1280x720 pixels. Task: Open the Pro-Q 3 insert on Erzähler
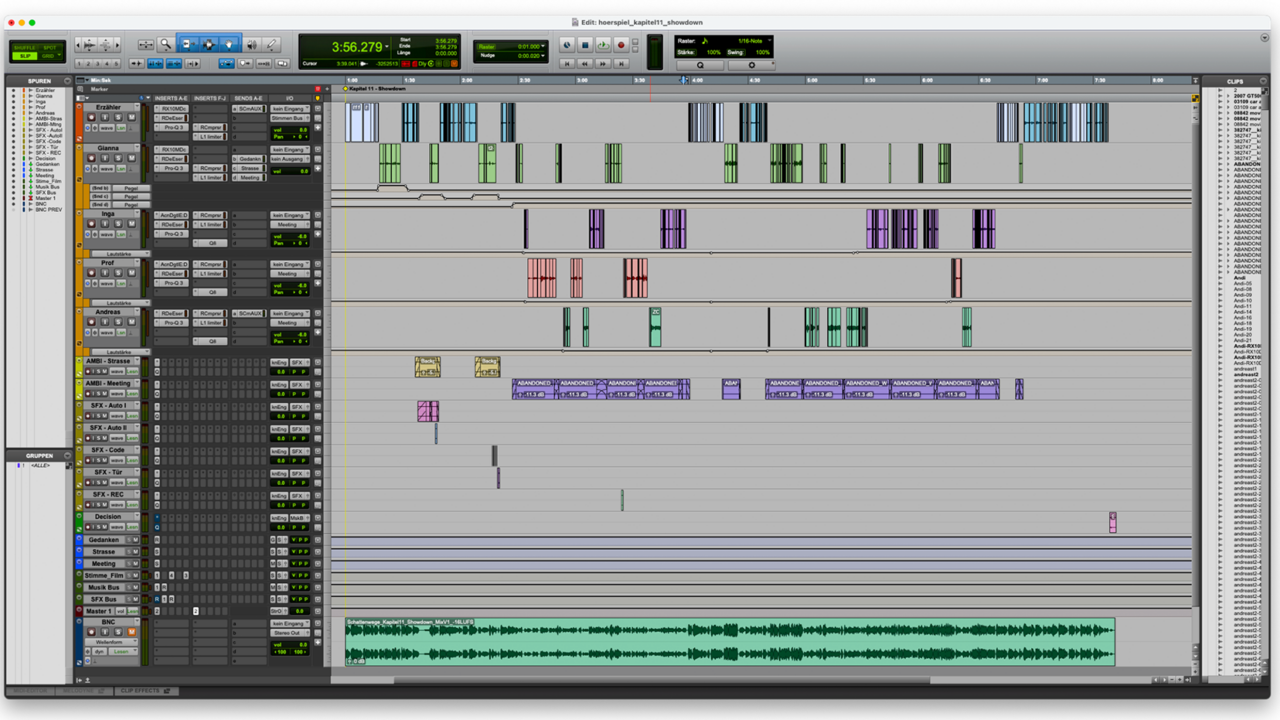click(171, 127)
